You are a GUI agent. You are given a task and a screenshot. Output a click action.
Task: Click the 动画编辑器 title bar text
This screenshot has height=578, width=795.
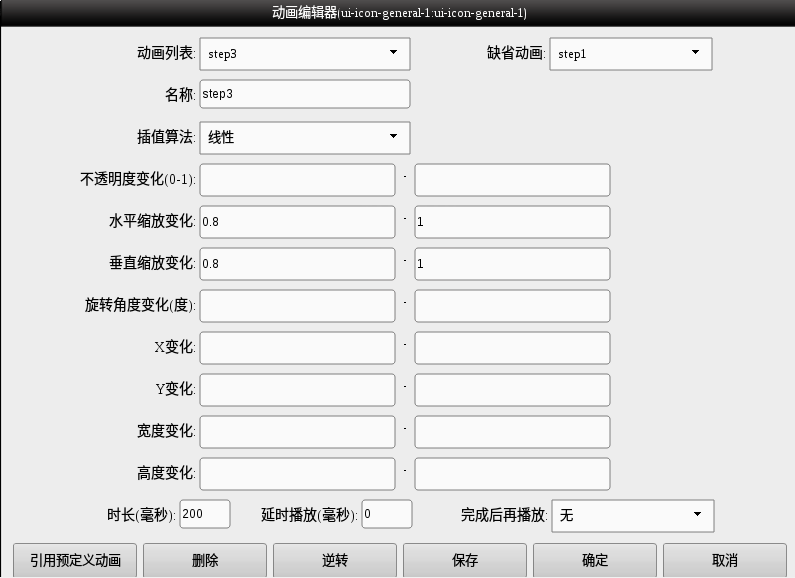pos(399,13)
